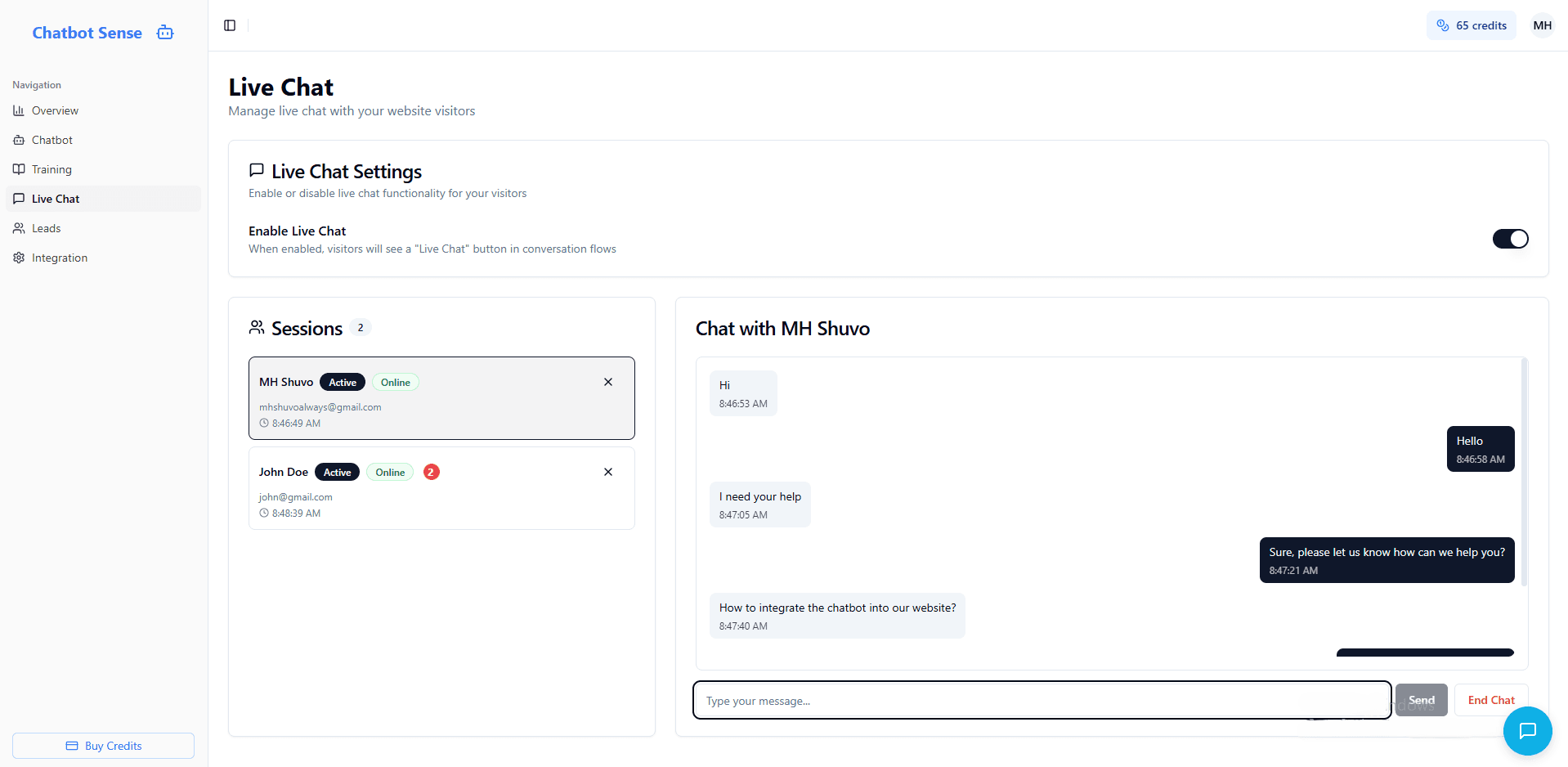Viewport: 1568px width, 767px height.
Task: Dismiss the John Doe session with X
Action: pyautogui.click(x=608, y=472)
